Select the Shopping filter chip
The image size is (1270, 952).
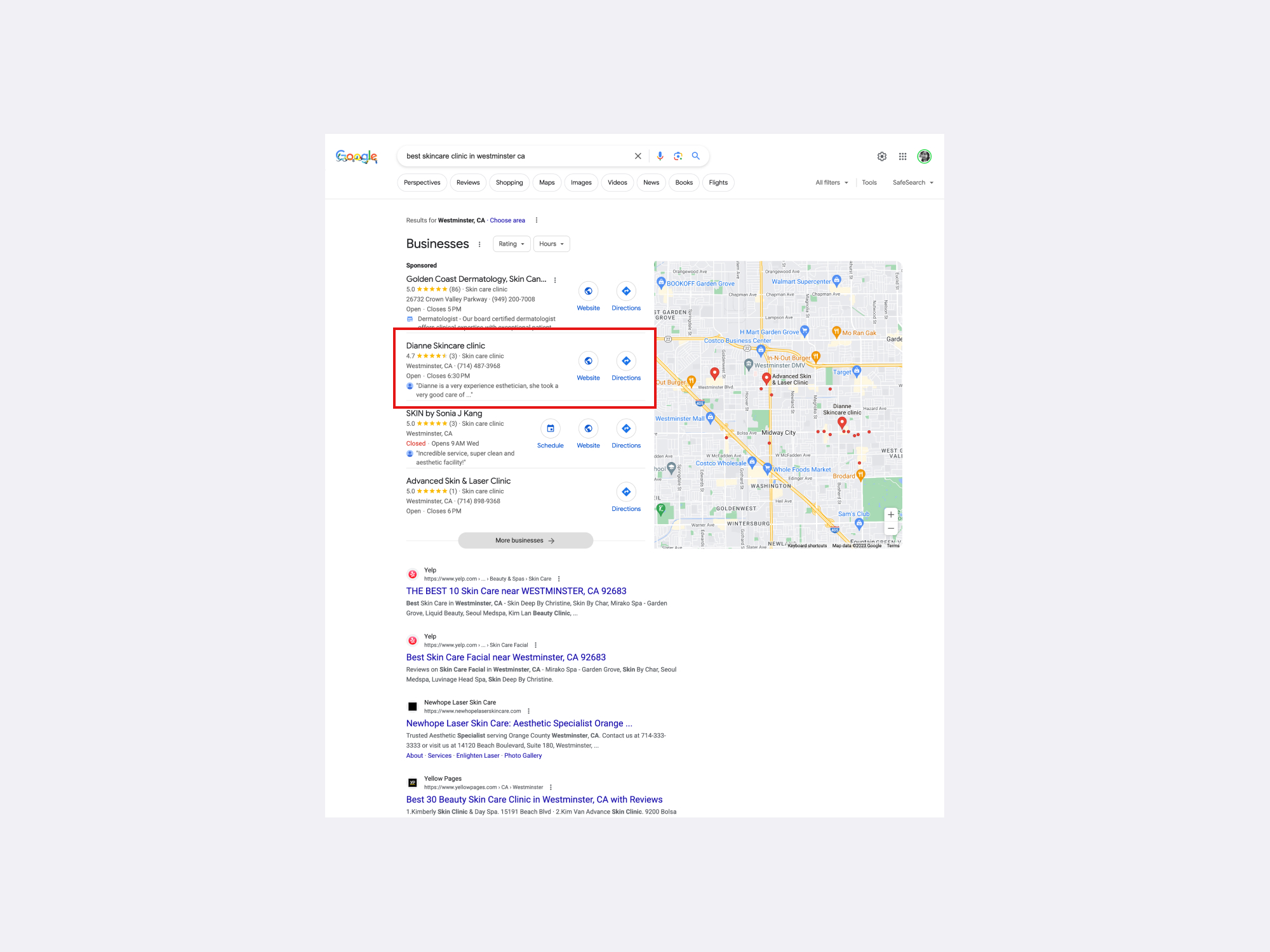tap(509, 183)
